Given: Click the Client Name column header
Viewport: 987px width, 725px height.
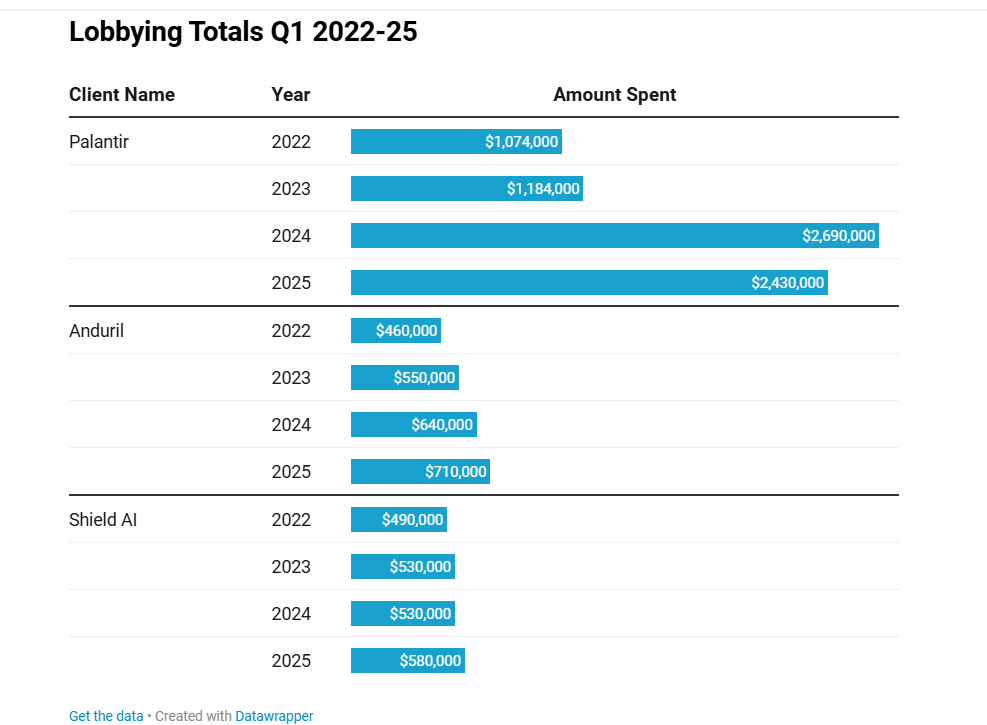Looking at the screenshot, I should point(122,95).
